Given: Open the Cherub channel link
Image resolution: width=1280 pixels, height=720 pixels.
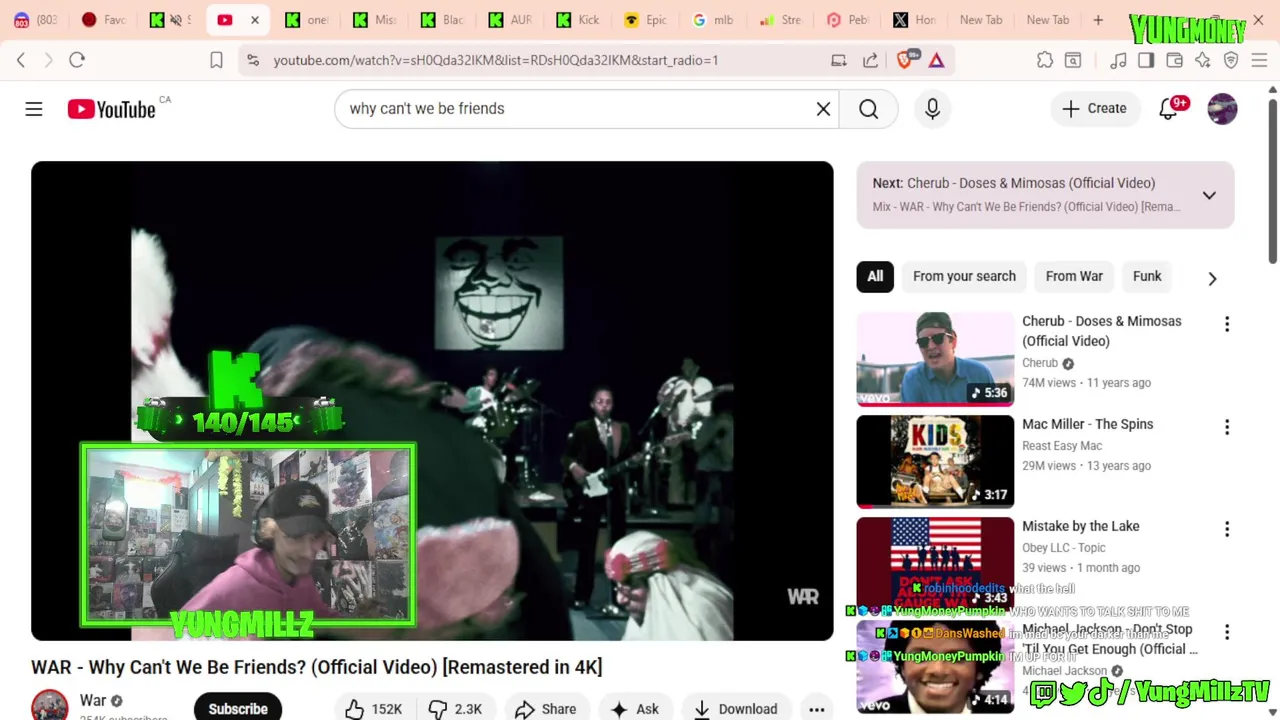Looking at the screenshot, I should 1040,363.
